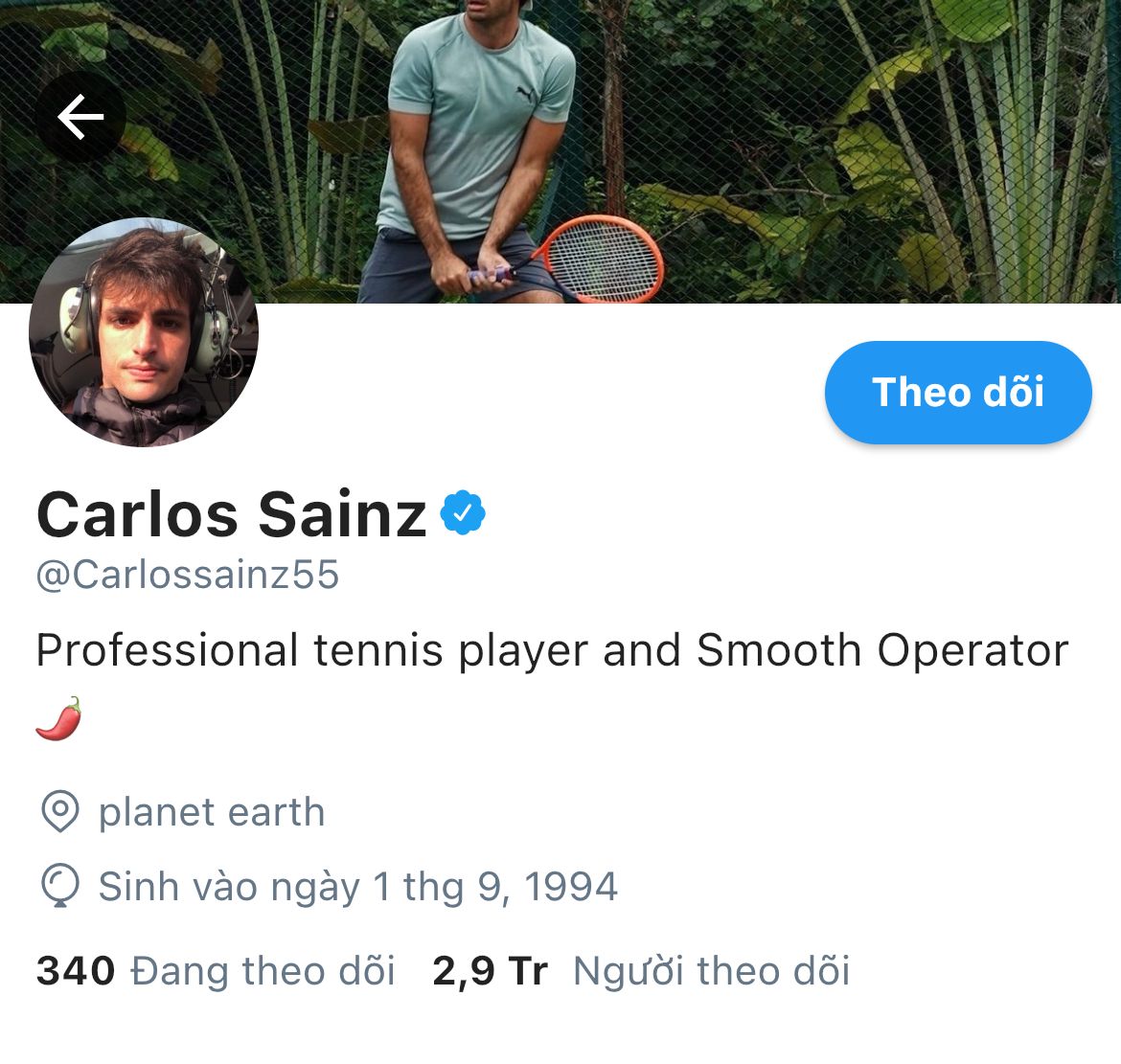Open the Đang theo dõi list
1121x1064 pixels.
(263, 970)
